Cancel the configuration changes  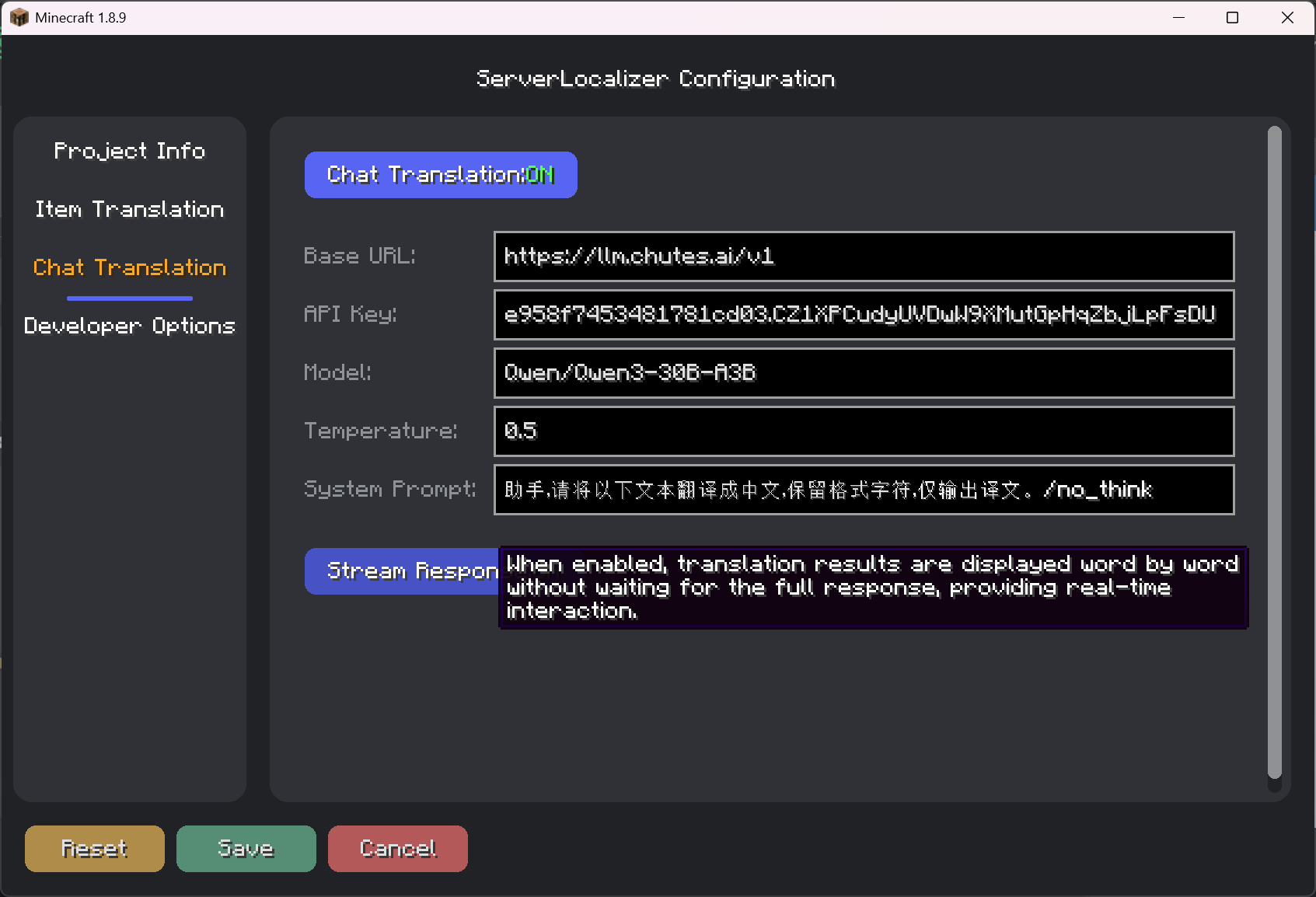coord(397,849)
